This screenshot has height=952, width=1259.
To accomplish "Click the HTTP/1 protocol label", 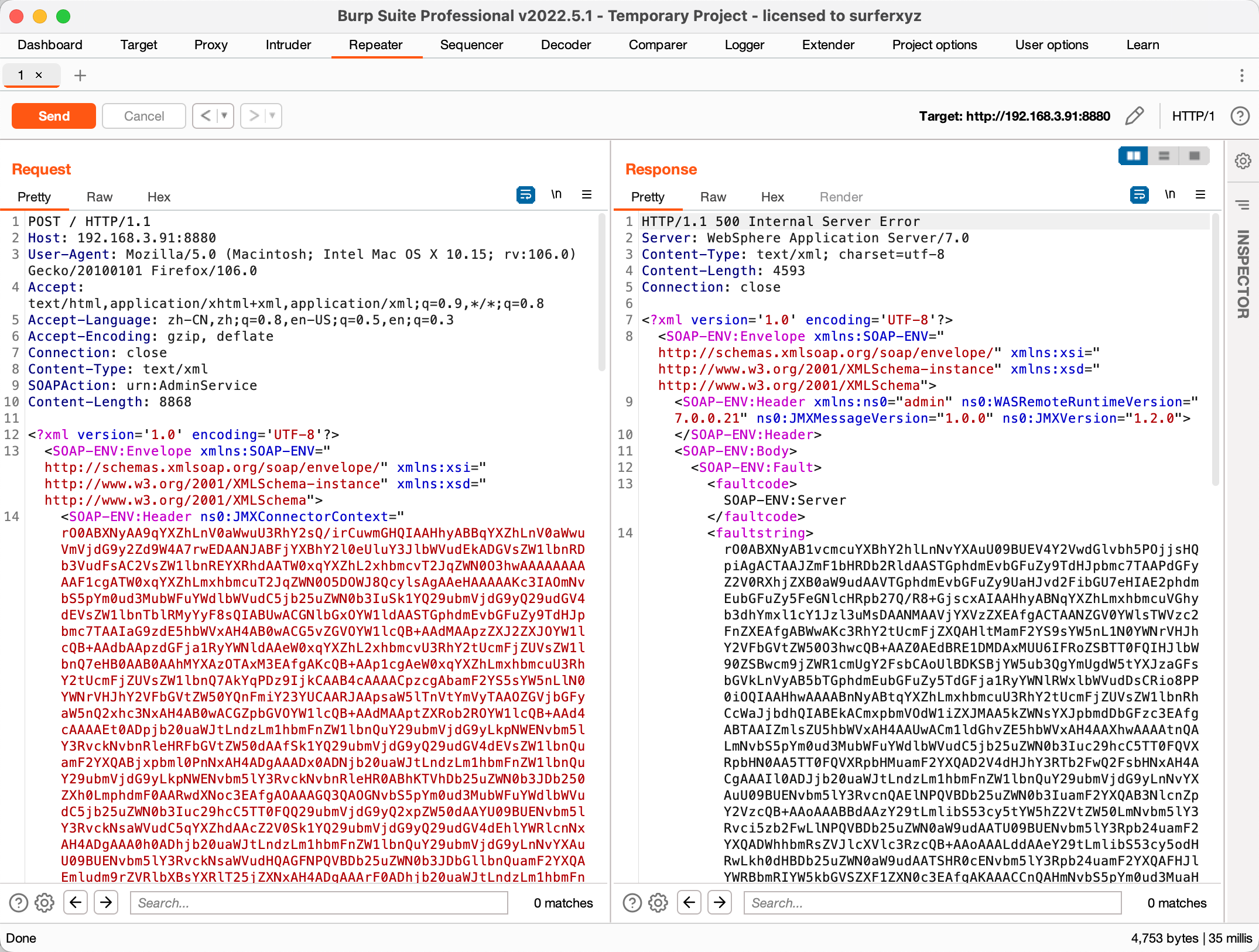I will pyautogui.click(x=1193, y=116).
